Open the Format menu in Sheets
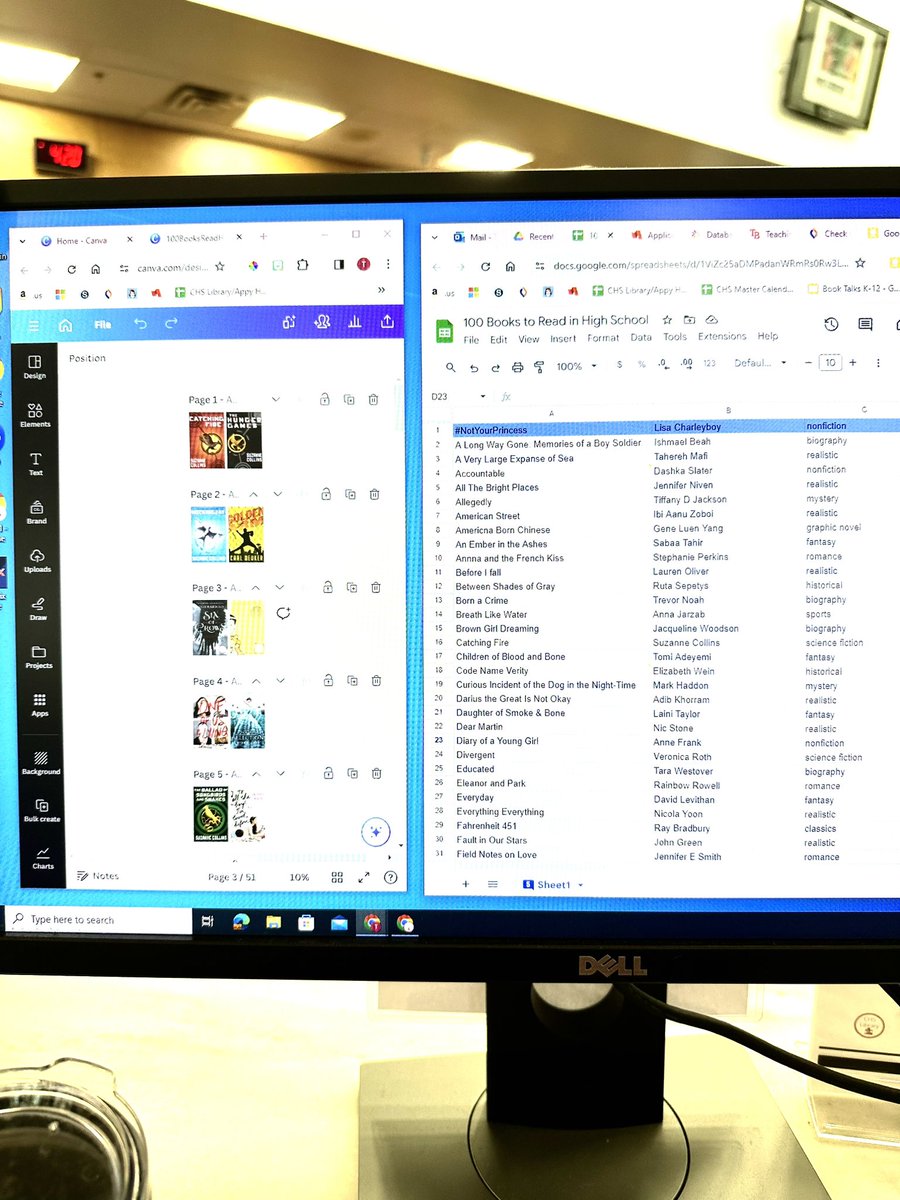Screen dimensions: 900x1200 pyautogui.click(x=603, y=338)
